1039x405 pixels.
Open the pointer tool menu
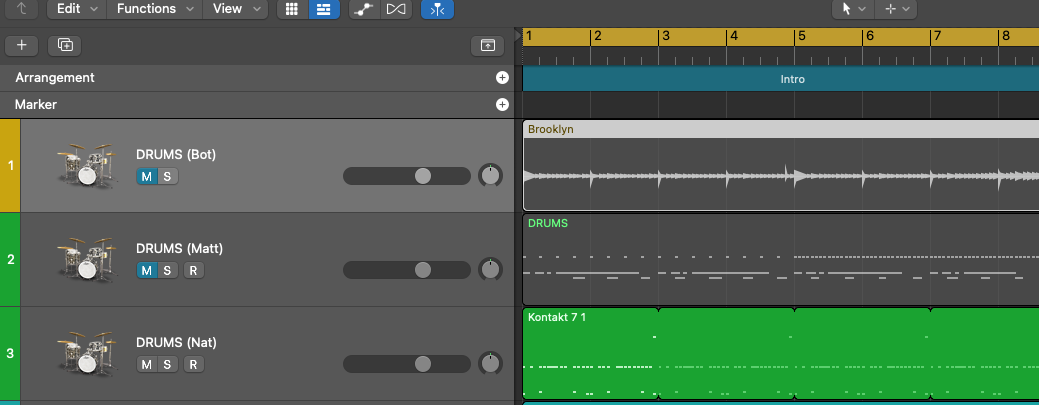coord(853,9)
